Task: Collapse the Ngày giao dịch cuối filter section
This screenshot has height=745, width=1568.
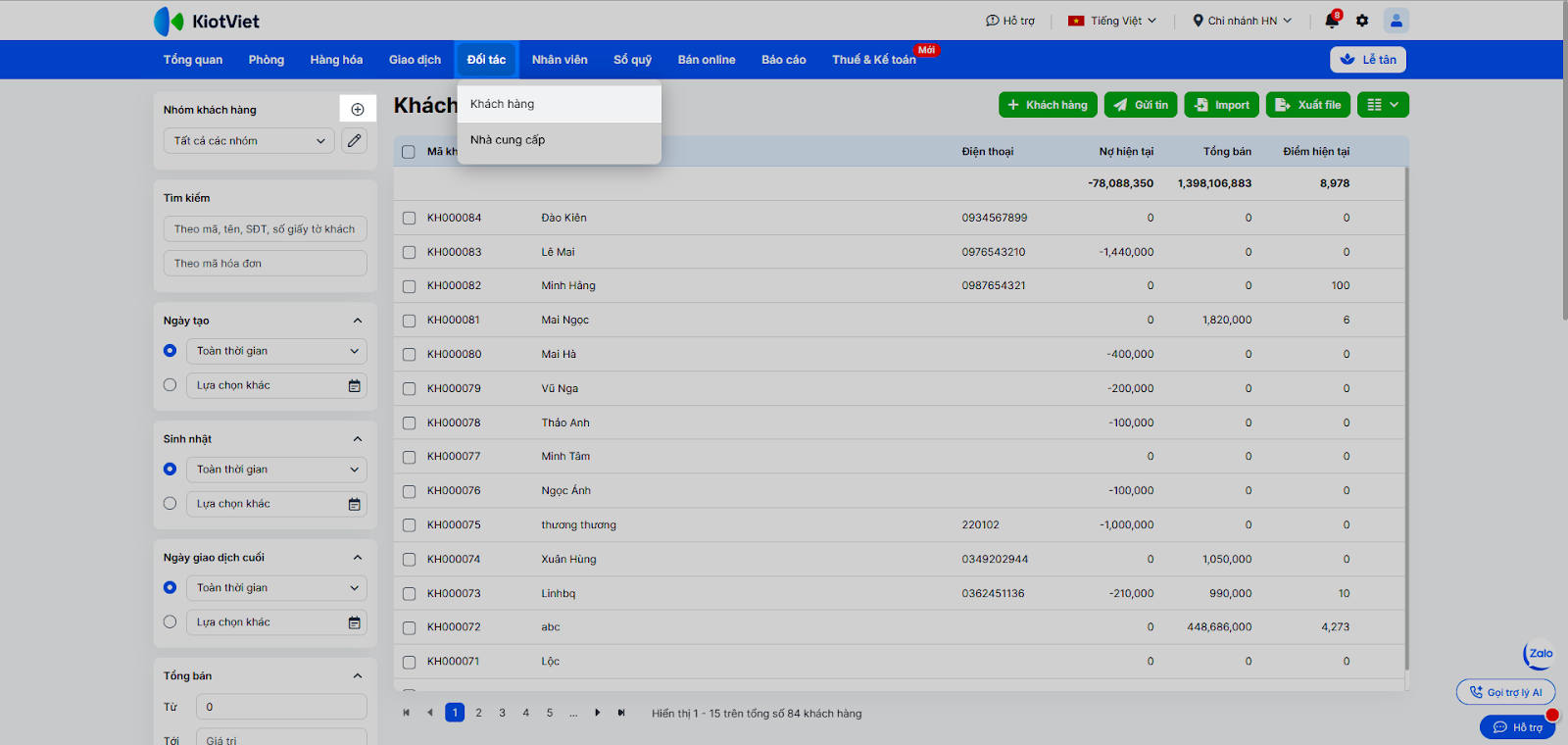Action: (358, 558)
